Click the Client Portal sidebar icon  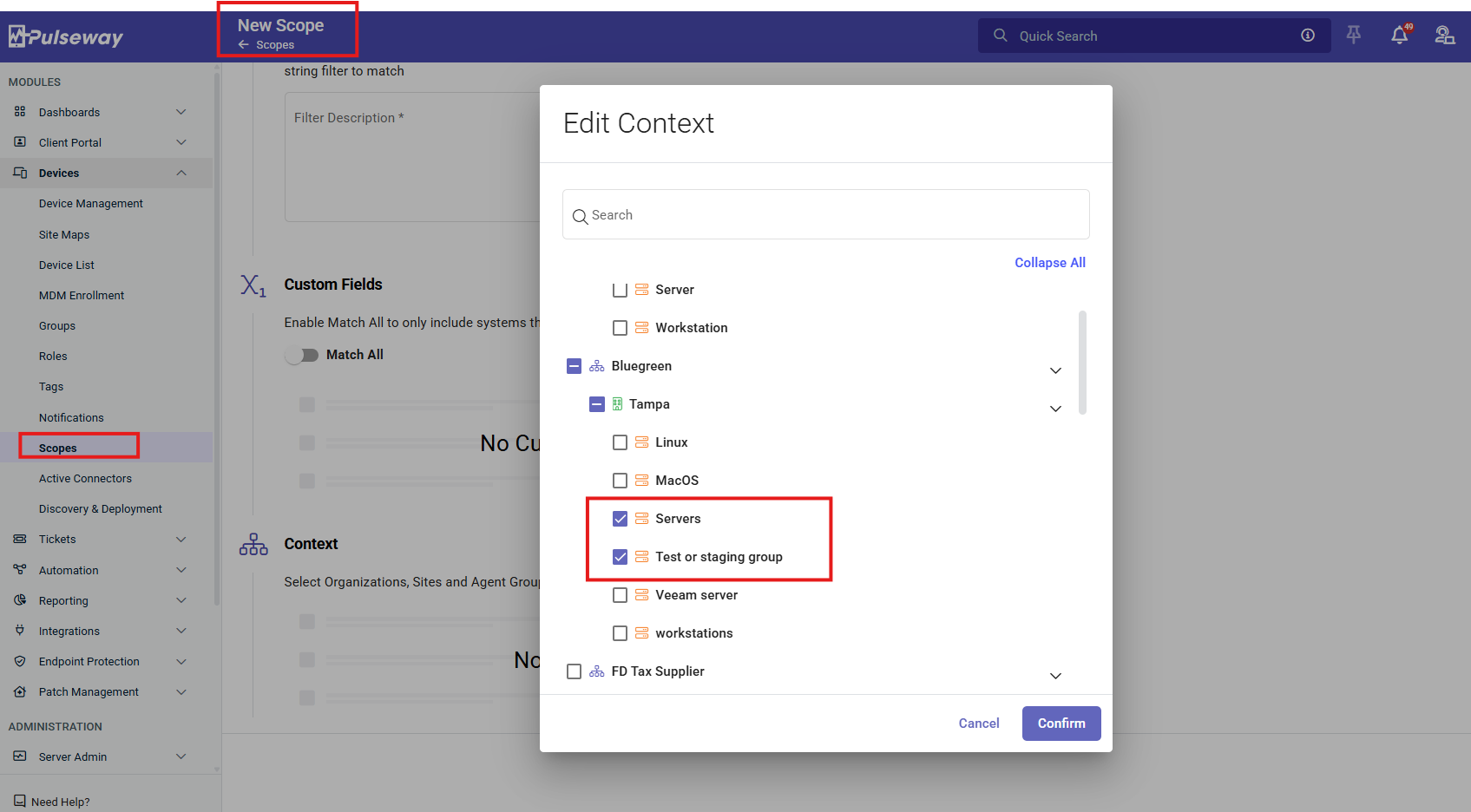point(20,142)
